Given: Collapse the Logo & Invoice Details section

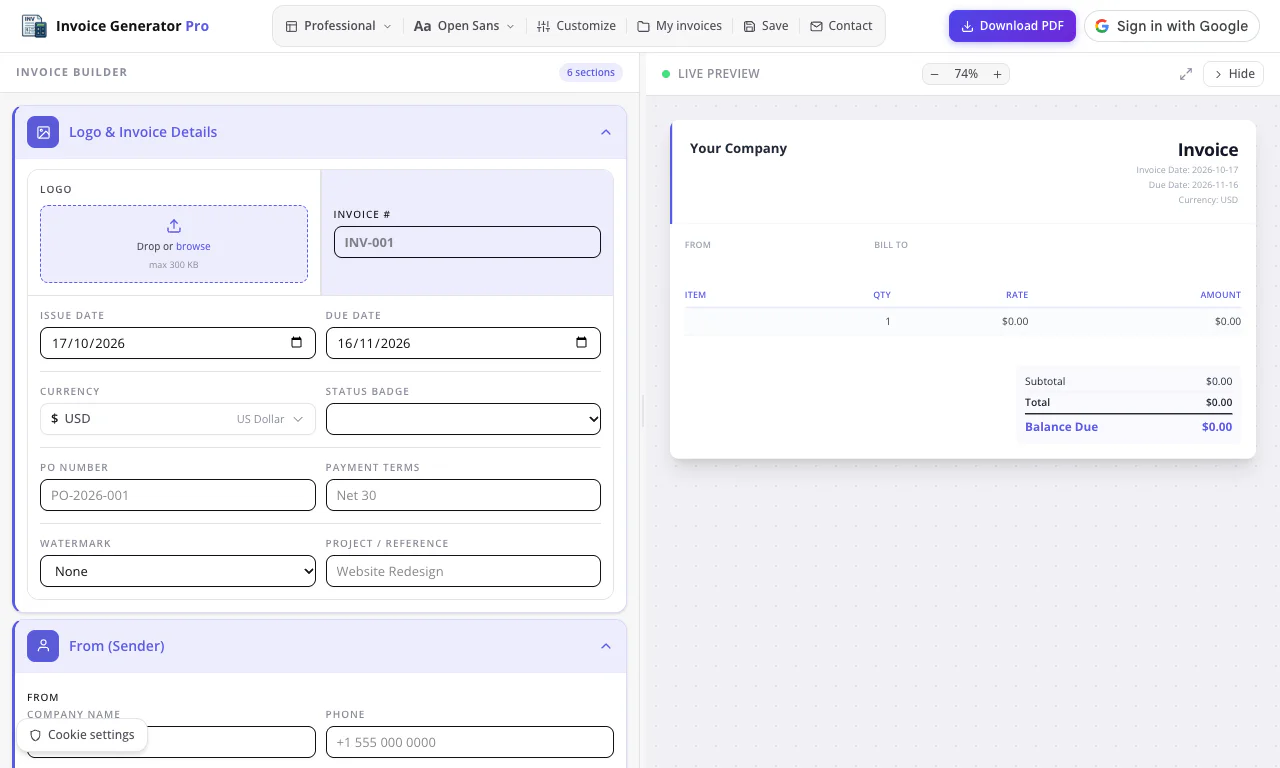Looking at the screenshot, I should click(606, 132).
